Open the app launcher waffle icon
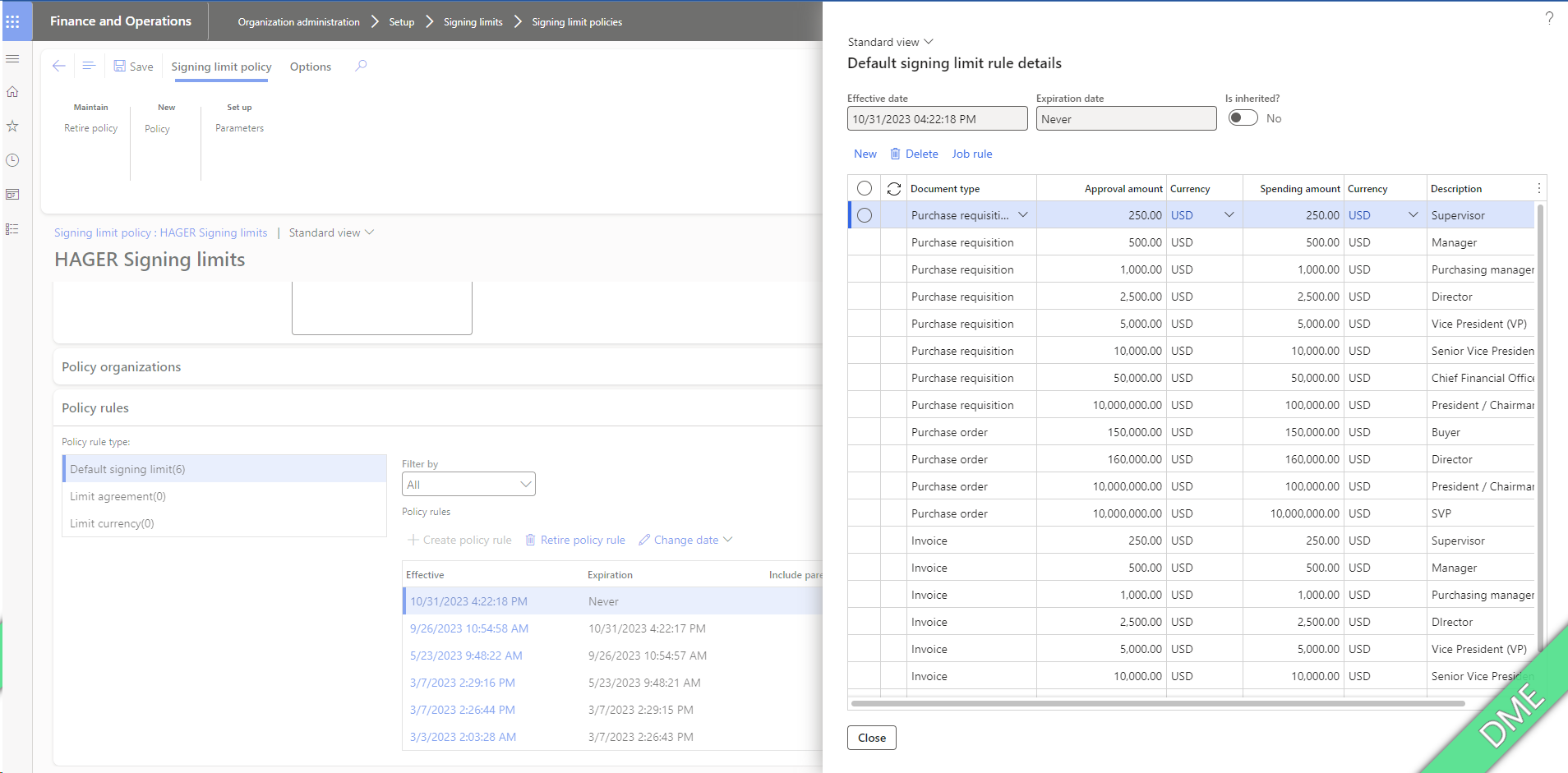Image resolution: width=1568 pixels, height=773 pixels. pos(12,21)
